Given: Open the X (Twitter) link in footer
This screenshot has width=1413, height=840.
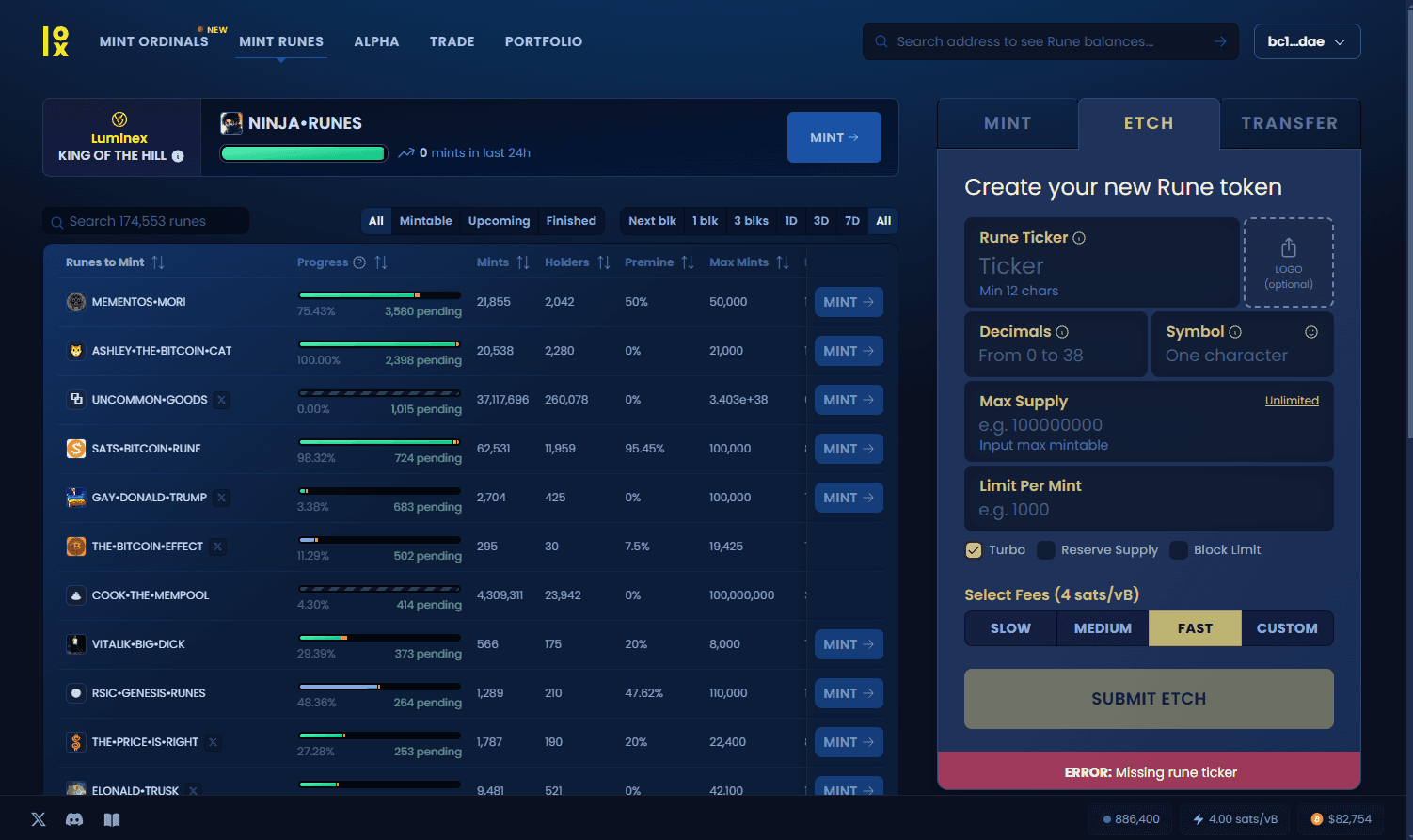Looking at the screenshot, I should pyautogui.click(x=39, y=819).
